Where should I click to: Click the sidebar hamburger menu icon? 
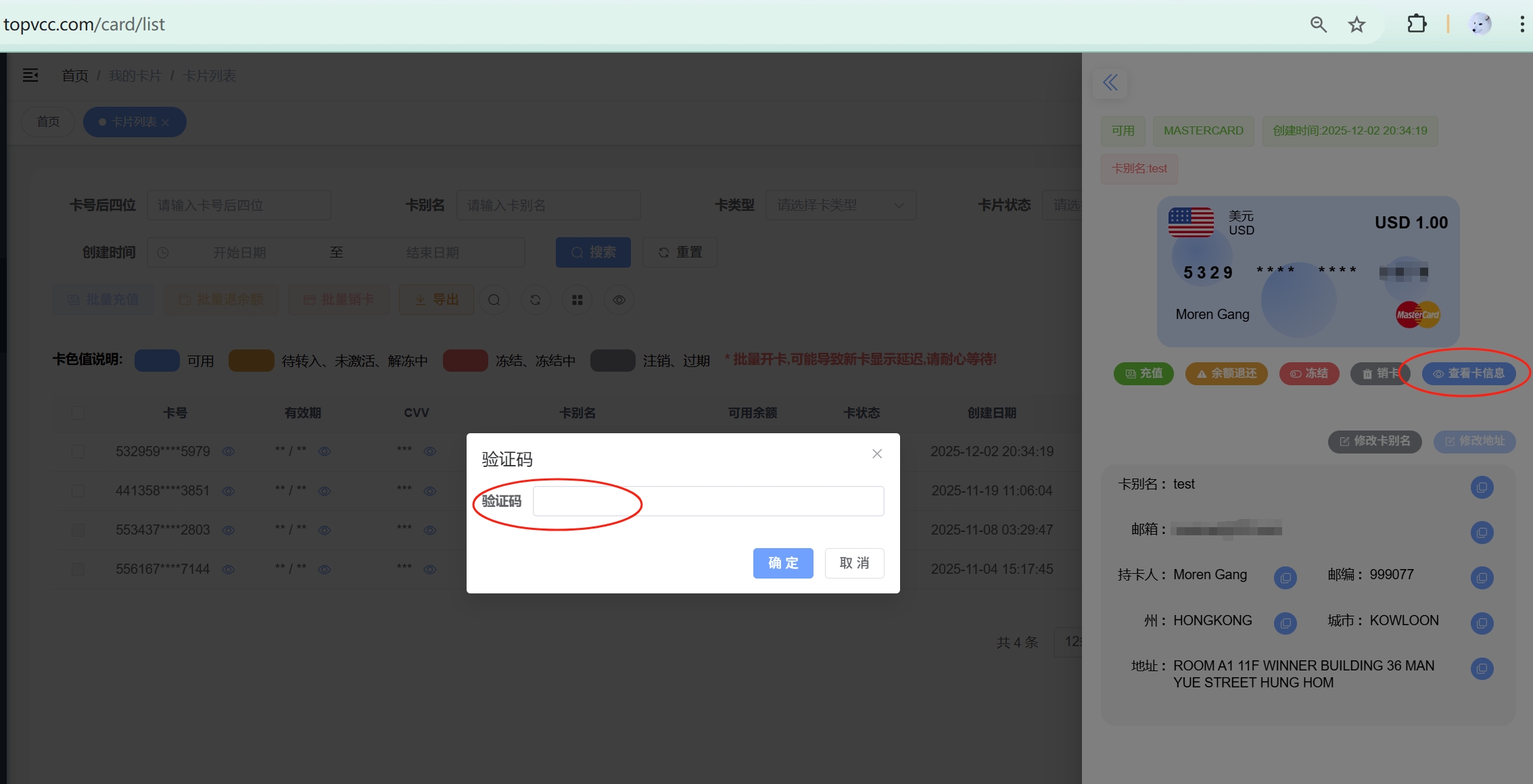tap(30, 75)
